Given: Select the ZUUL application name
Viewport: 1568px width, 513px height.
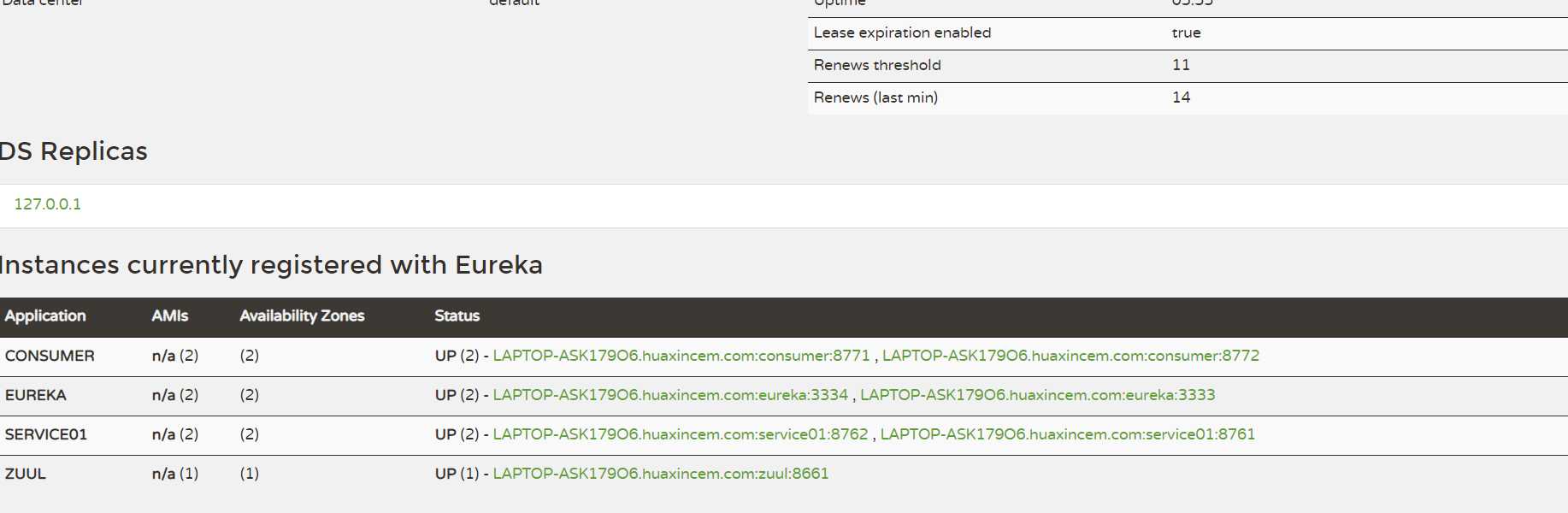Looking at the screenshot, I should coord(26,474).
